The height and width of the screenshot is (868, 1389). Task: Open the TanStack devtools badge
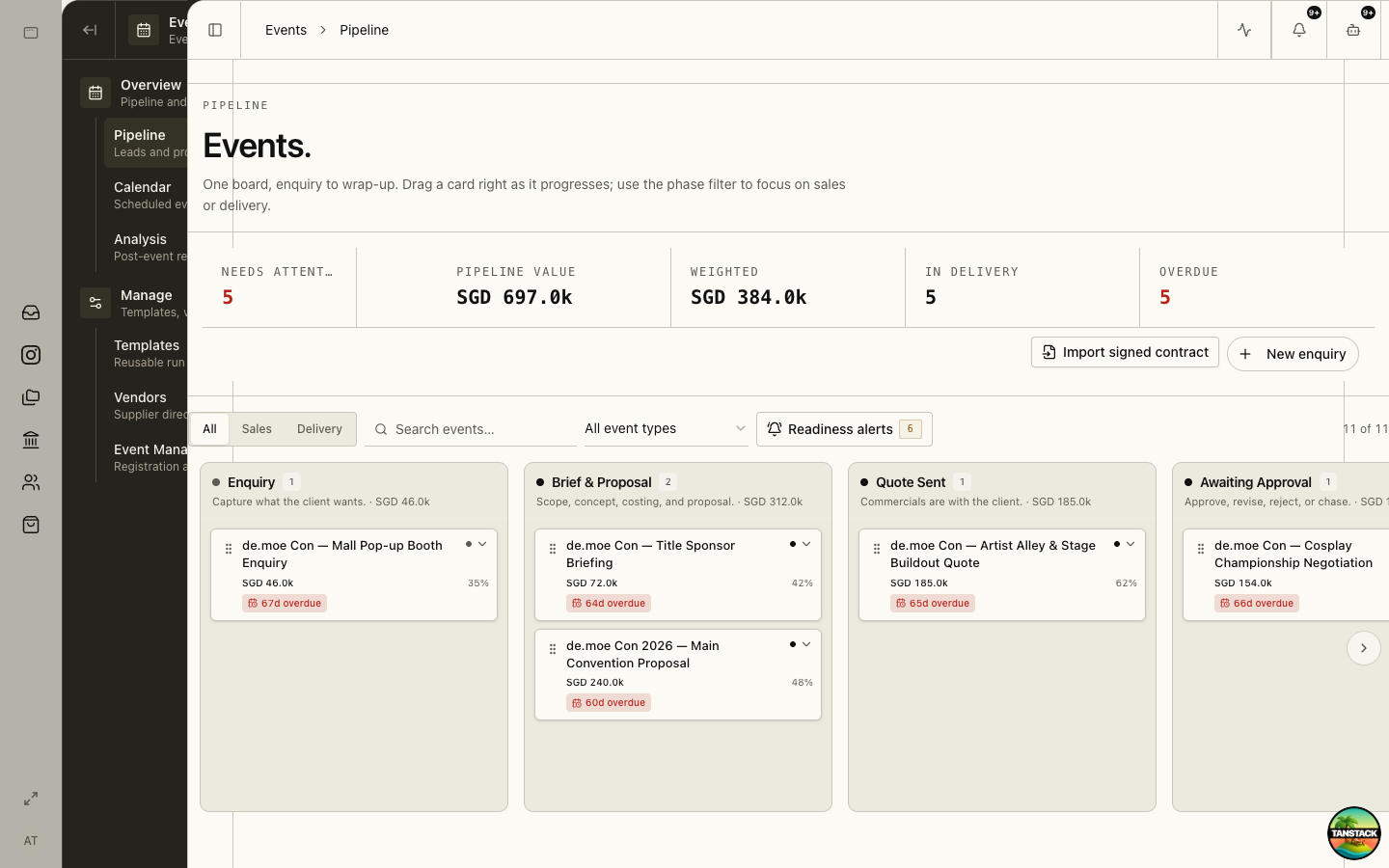1353,833
